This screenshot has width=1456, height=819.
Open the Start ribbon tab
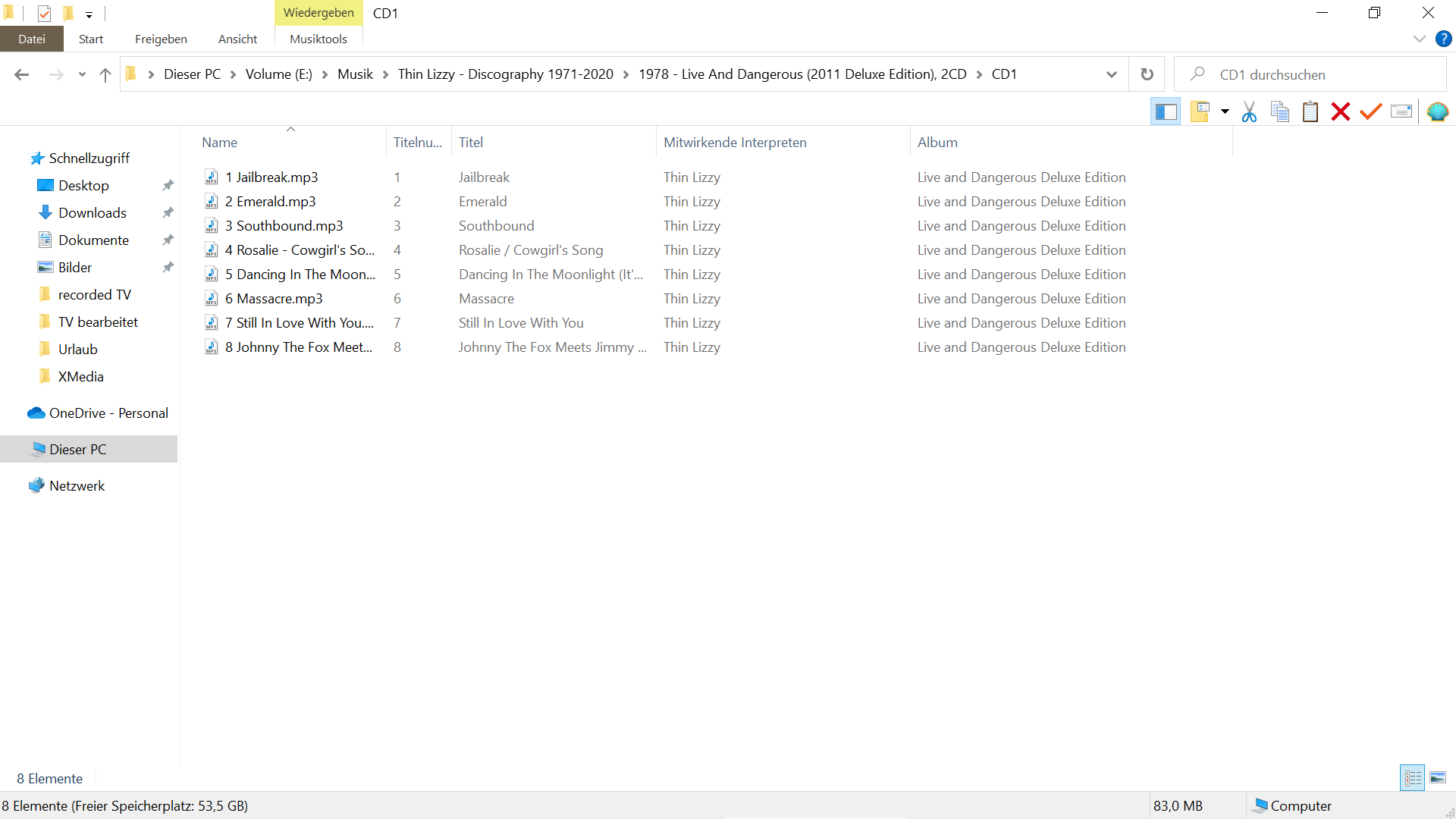tap(91, 39)
